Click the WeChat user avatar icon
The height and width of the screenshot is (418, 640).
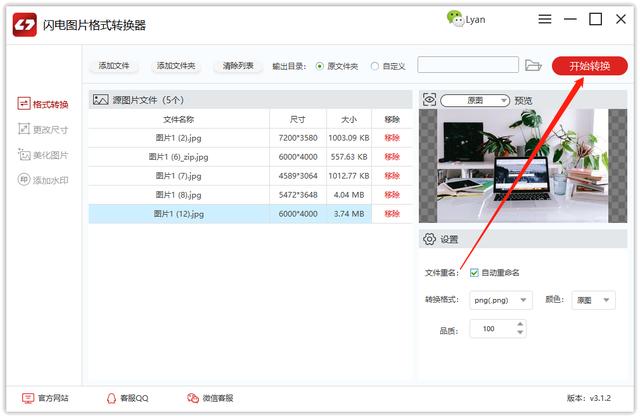(454, 19)
